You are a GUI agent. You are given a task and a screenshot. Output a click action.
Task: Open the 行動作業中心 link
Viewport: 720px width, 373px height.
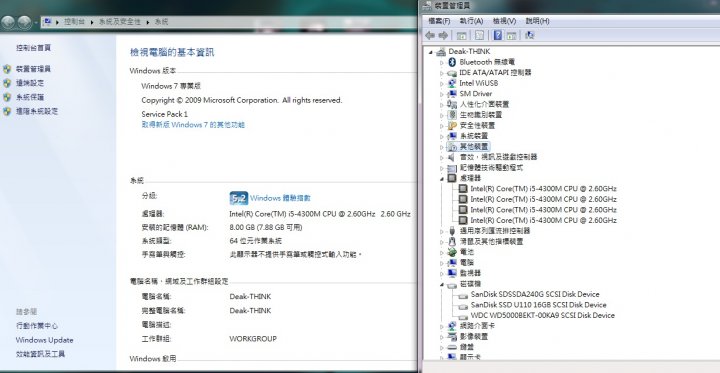coord(37,326)
